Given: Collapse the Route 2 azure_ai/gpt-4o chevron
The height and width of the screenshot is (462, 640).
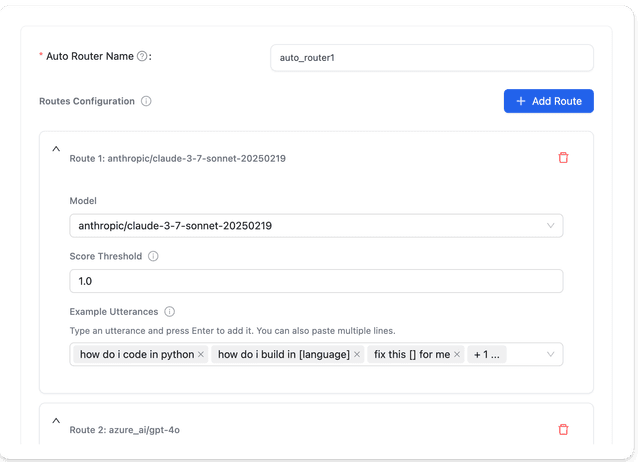Looking at the screenshot, I should tap(56, 421).
